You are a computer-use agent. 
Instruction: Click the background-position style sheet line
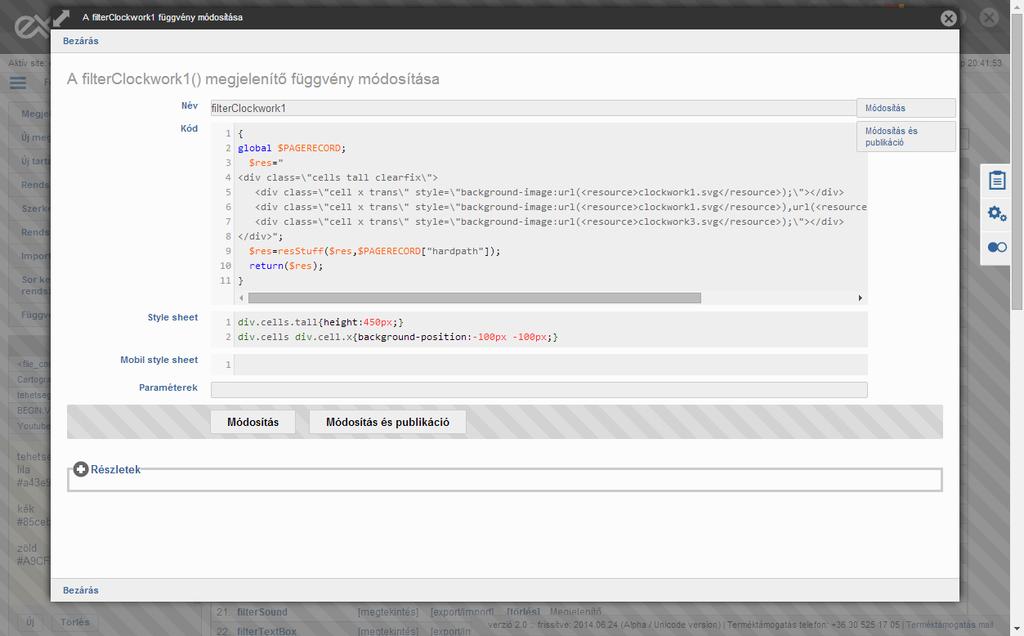pos(398,337)
